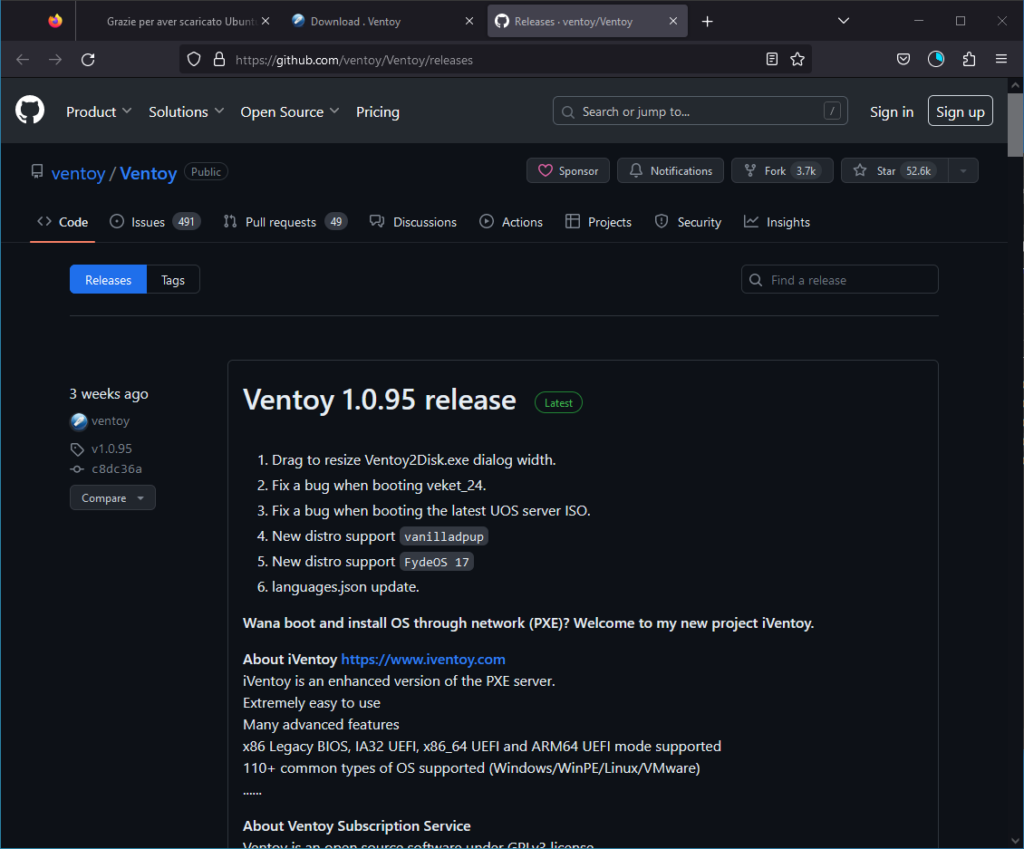The image size is (1024, 849).
Task: Star the Ventoy repository
Action: tap(895, 170)
